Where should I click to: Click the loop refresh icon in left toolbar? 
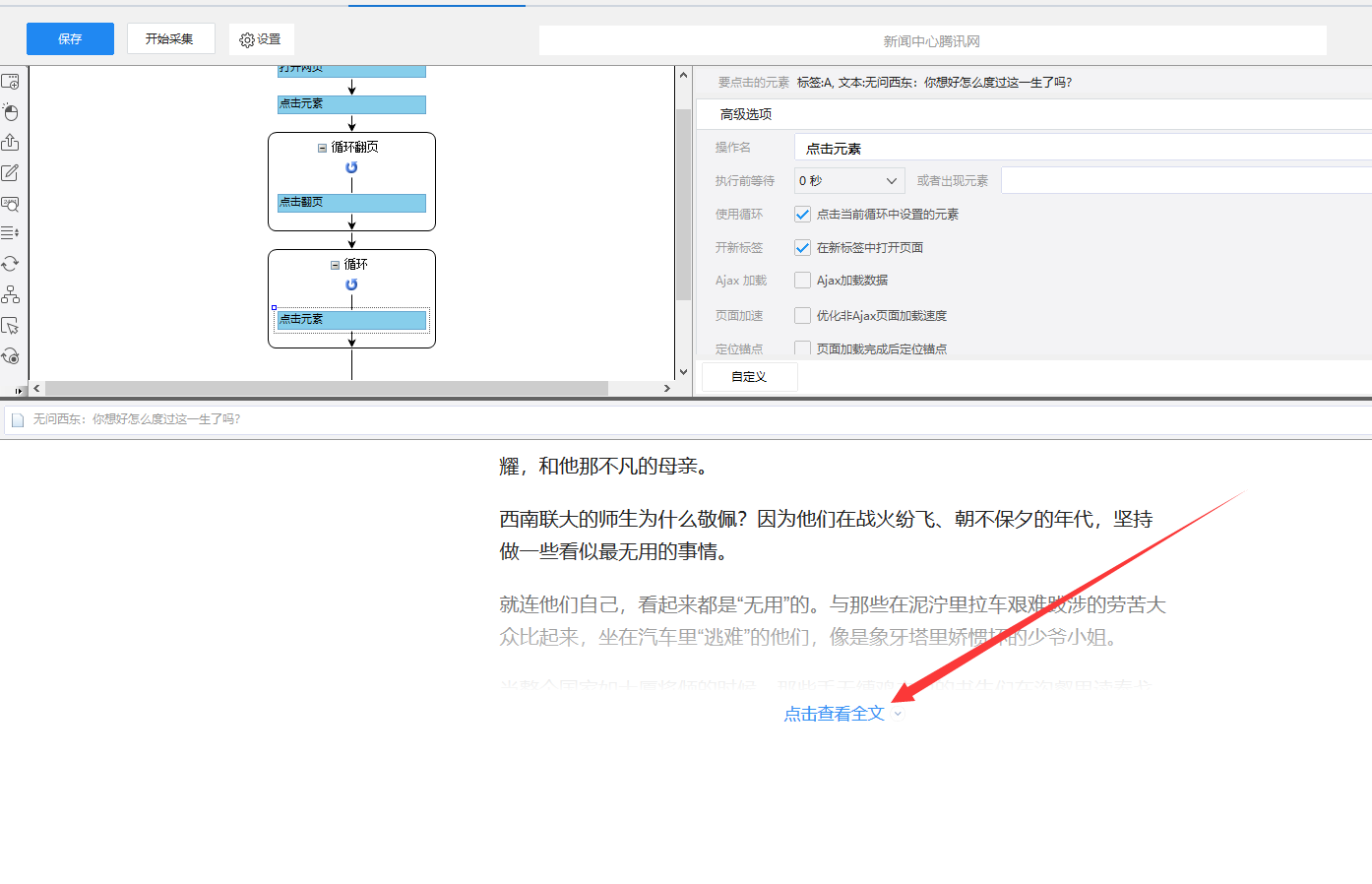(x=11, y=263)
